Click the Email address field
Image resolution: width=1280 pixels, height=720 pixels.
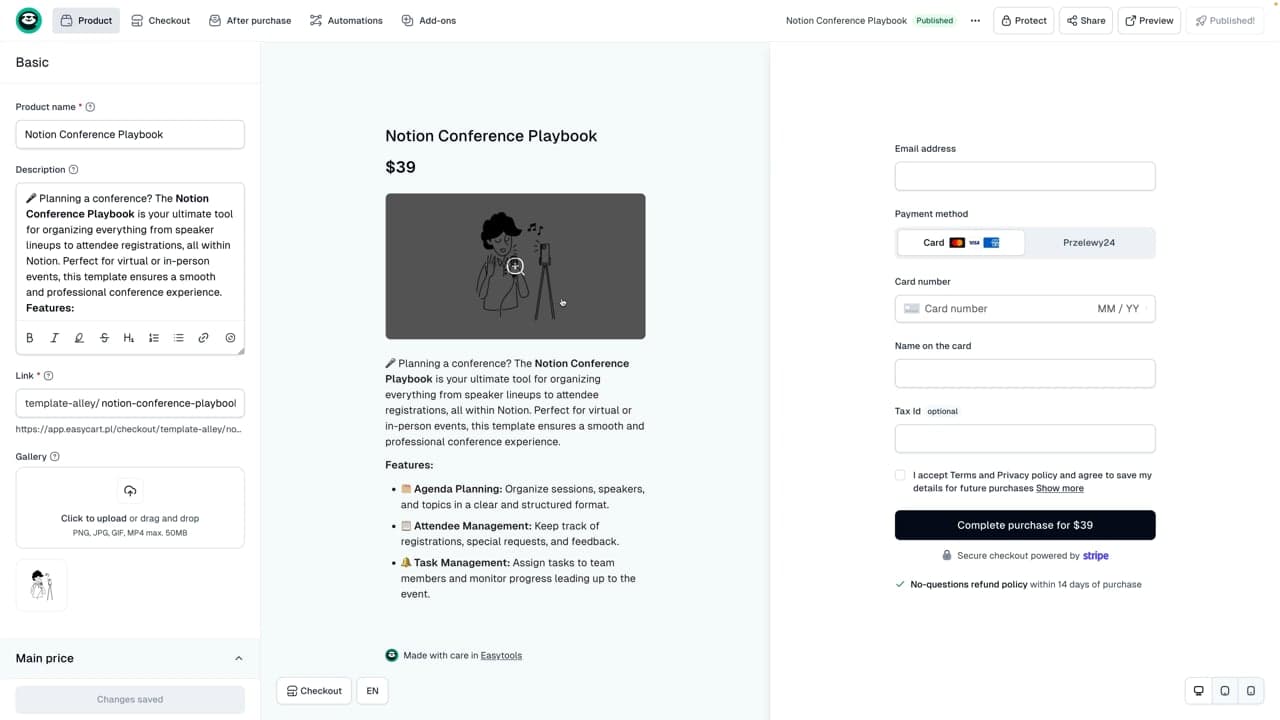point(1025,176)
